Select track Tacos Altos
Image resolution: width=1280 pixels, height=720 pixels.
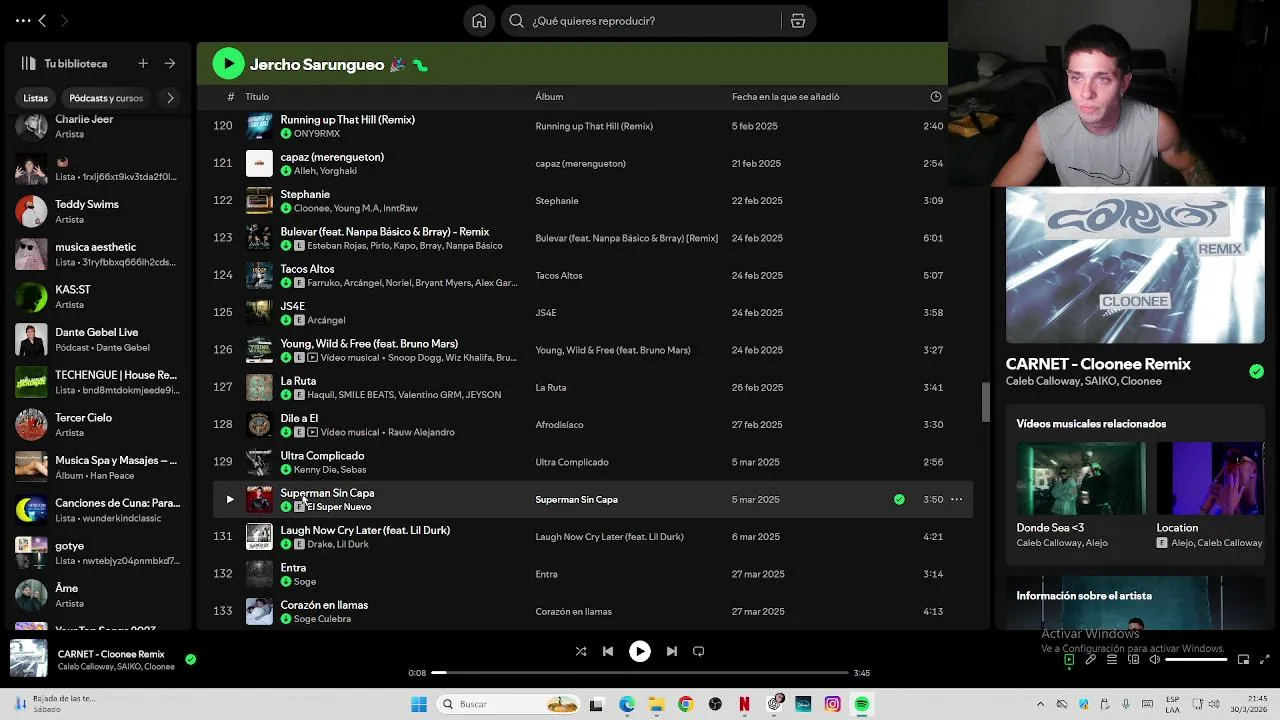coord(592,275)
